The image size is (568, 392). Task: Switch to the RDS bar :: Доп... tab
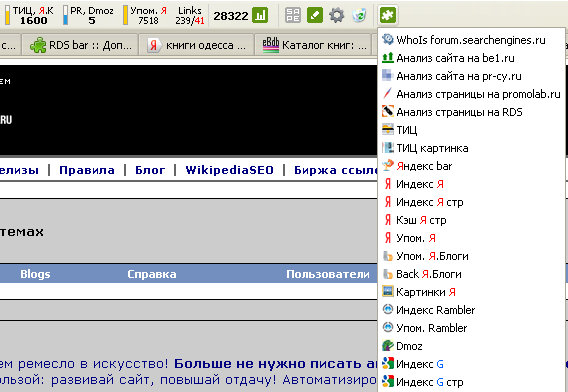80,45
